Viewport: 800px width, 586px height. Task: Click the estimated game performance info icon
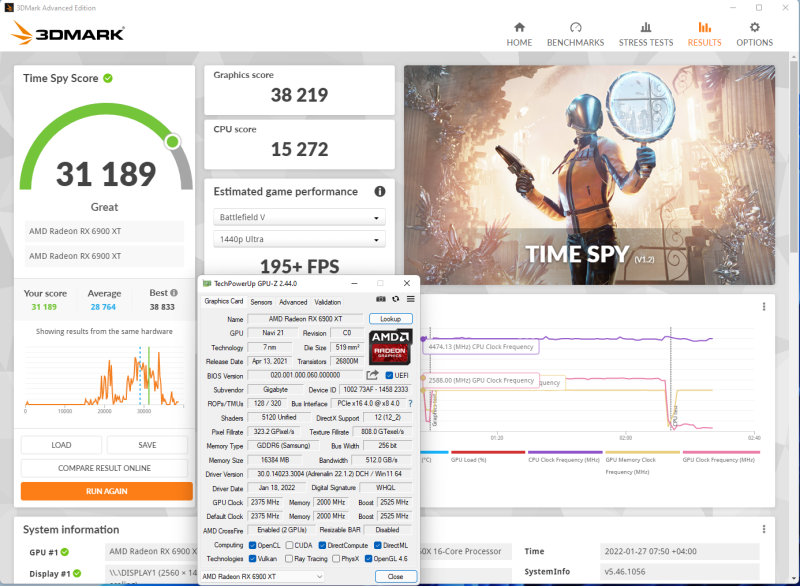click(x=380, y=191)
